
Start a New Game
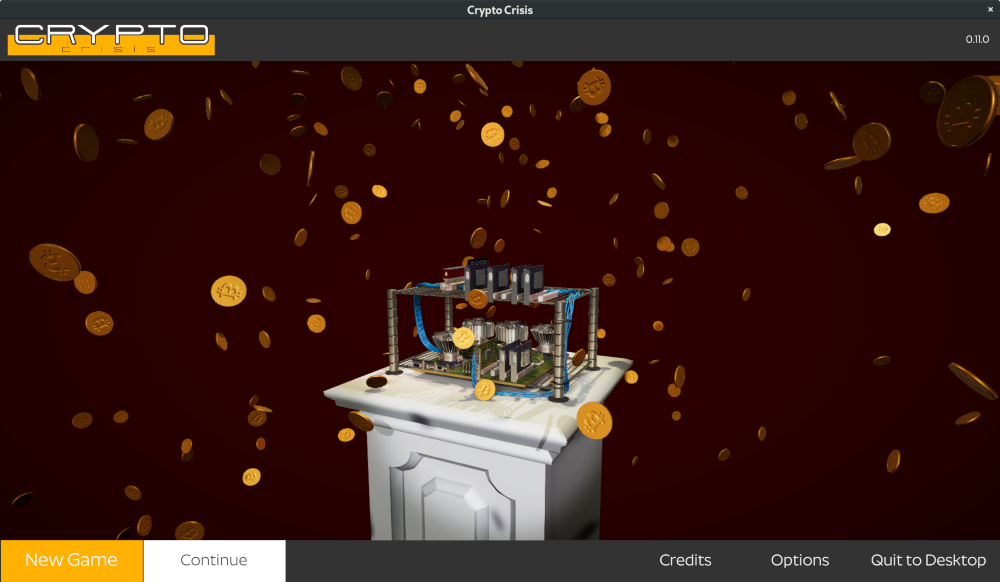(x=71, y=560)
